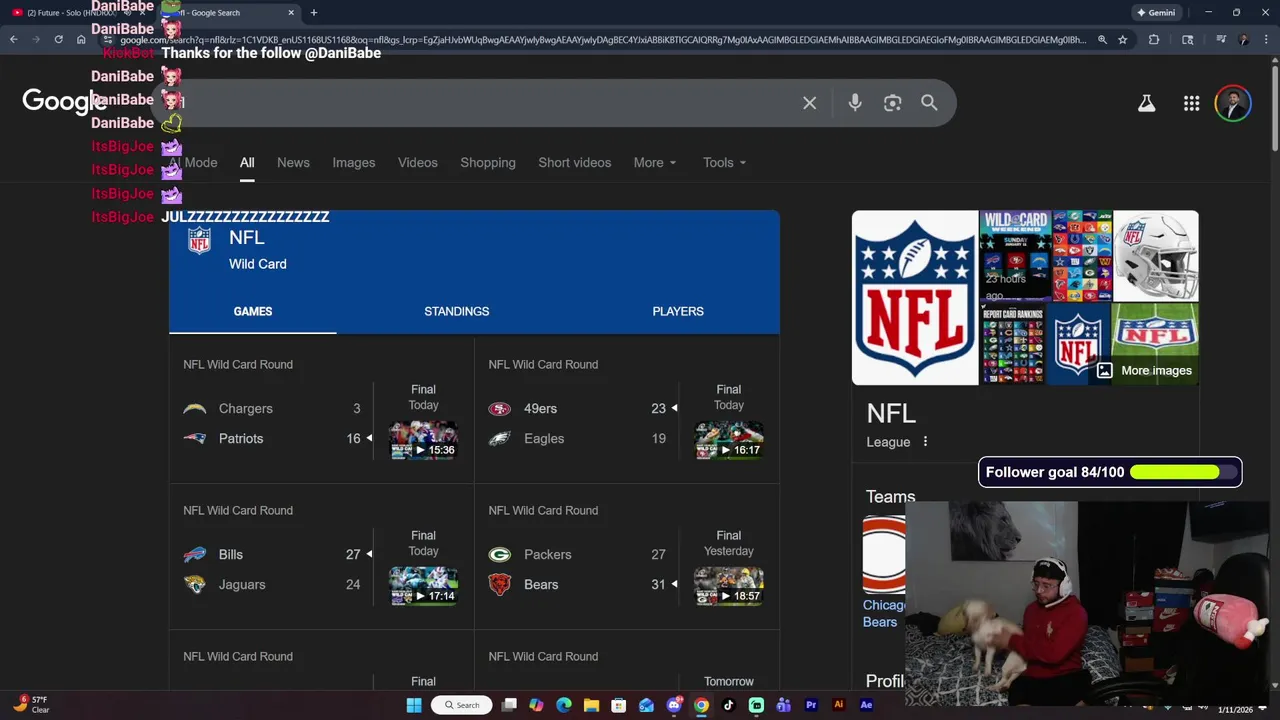Open the STANDINGS tab in NFL panel
This screenshot has width=1280, height=720.
pyautogui.click(x=457, y=311)
